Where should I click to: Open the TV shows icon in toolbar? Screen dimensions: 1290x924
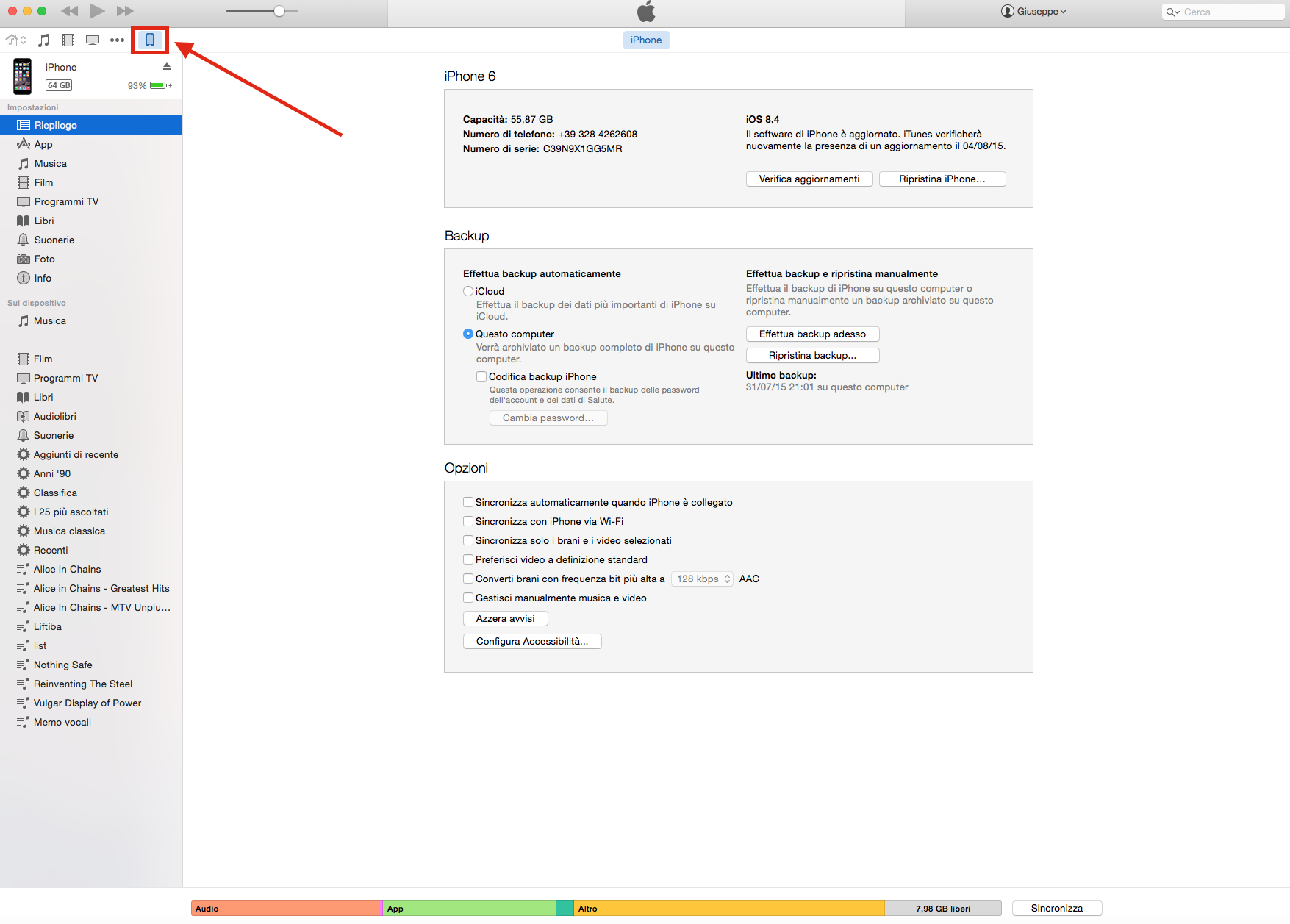(x=93, y=40)
